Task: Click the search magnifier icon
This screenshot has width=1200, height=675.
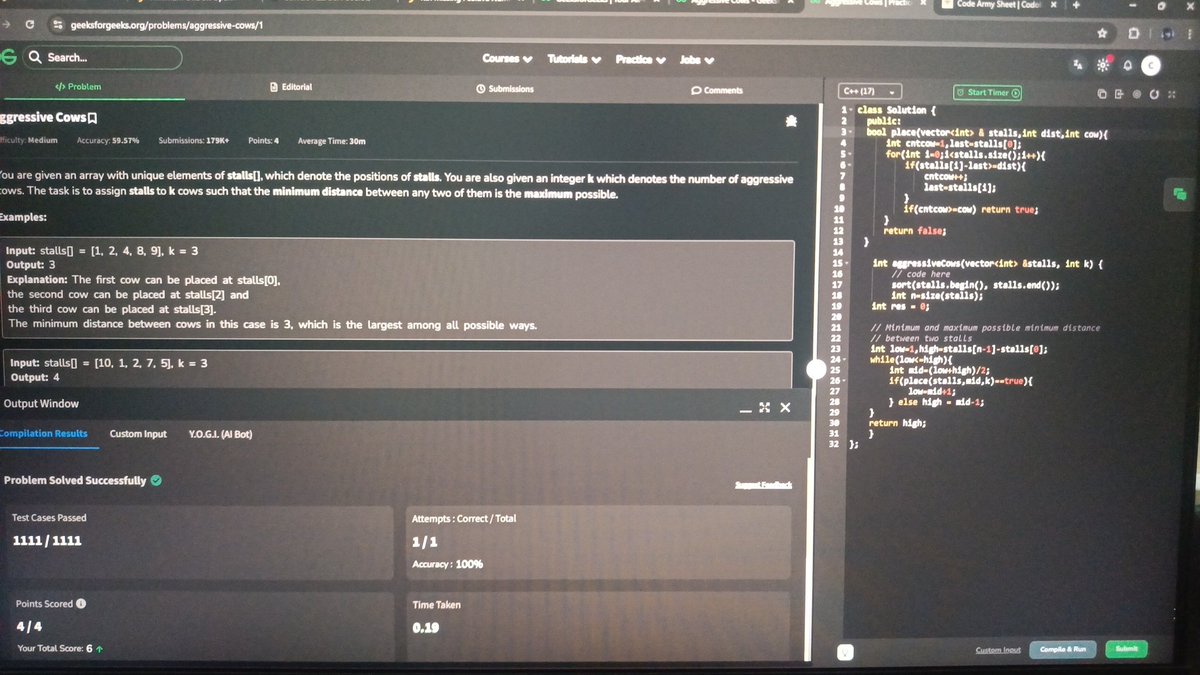Action: click(35, 58)
